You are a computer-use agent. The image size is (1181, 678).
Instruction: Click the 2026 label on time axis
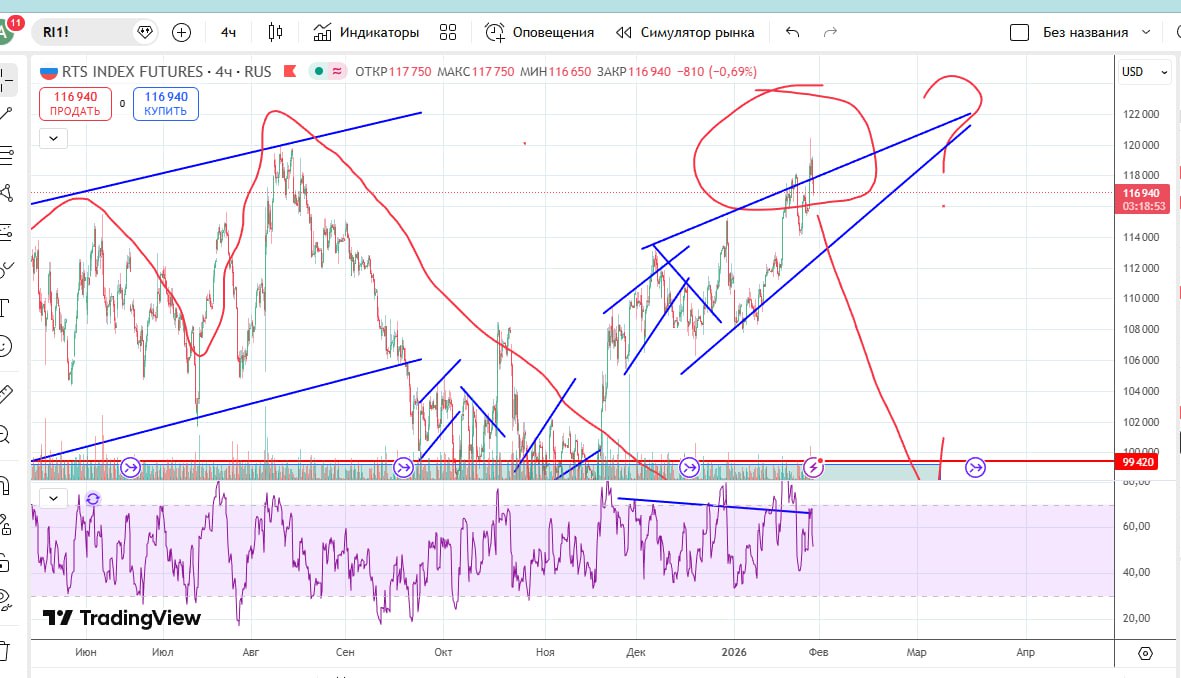(x=734, y=652)
